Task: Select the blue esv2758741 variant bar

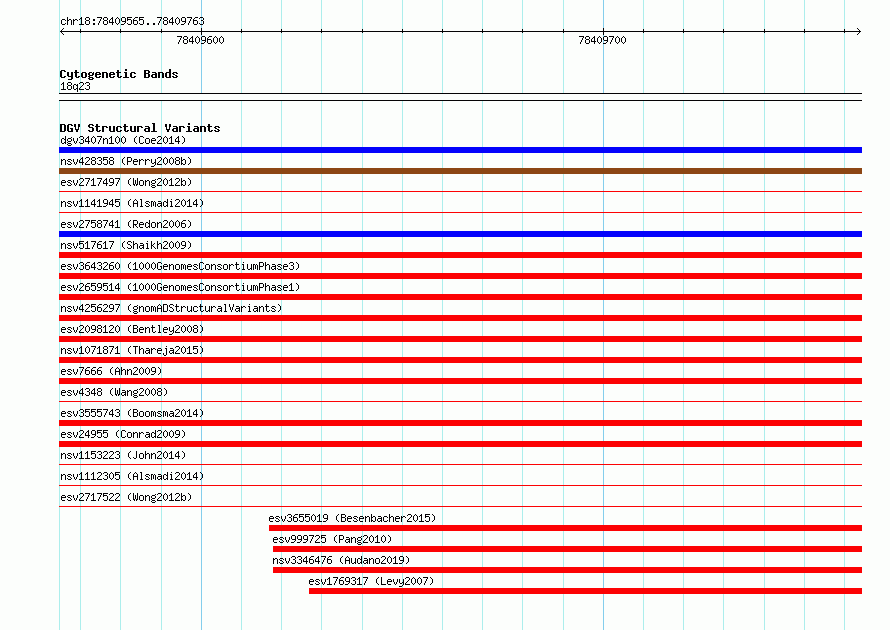Action: [x=460, y=234]
